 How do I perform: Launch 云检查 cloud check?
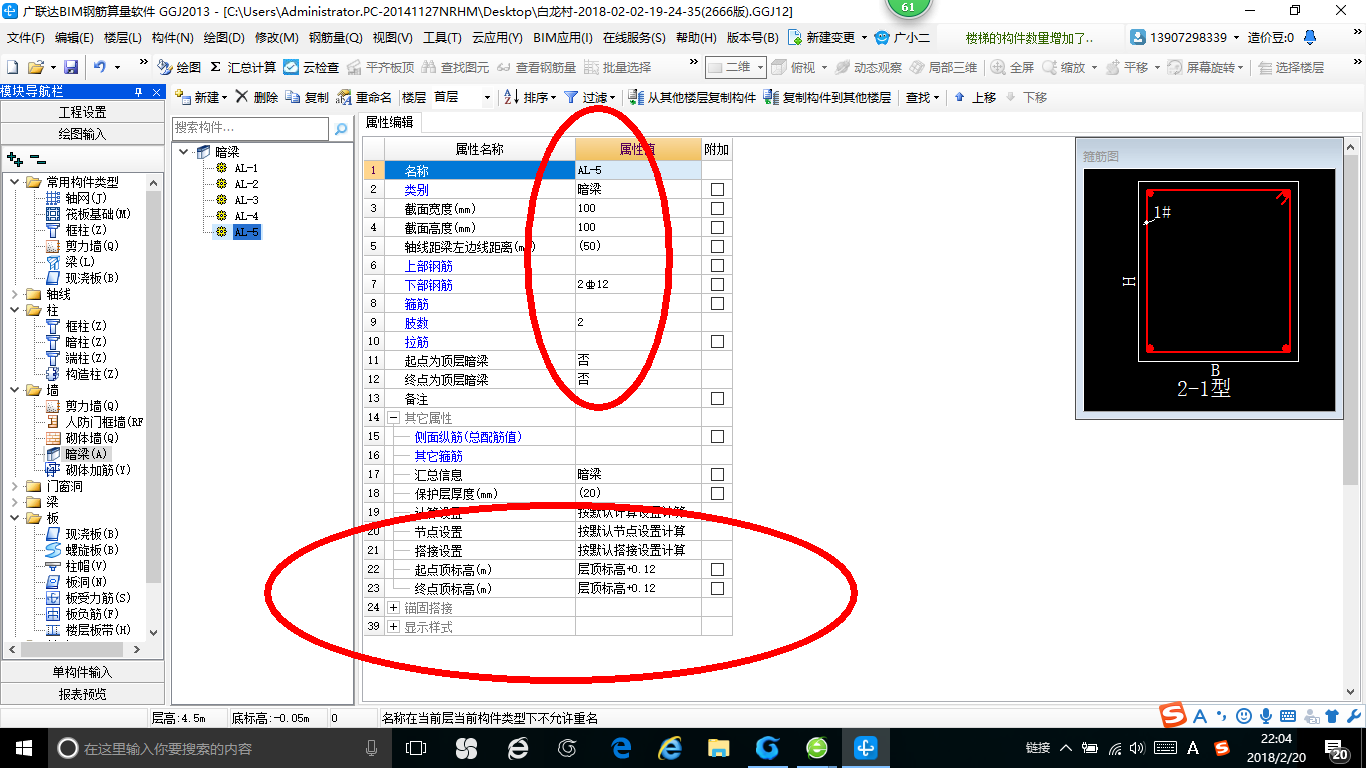tap(311, 67)
